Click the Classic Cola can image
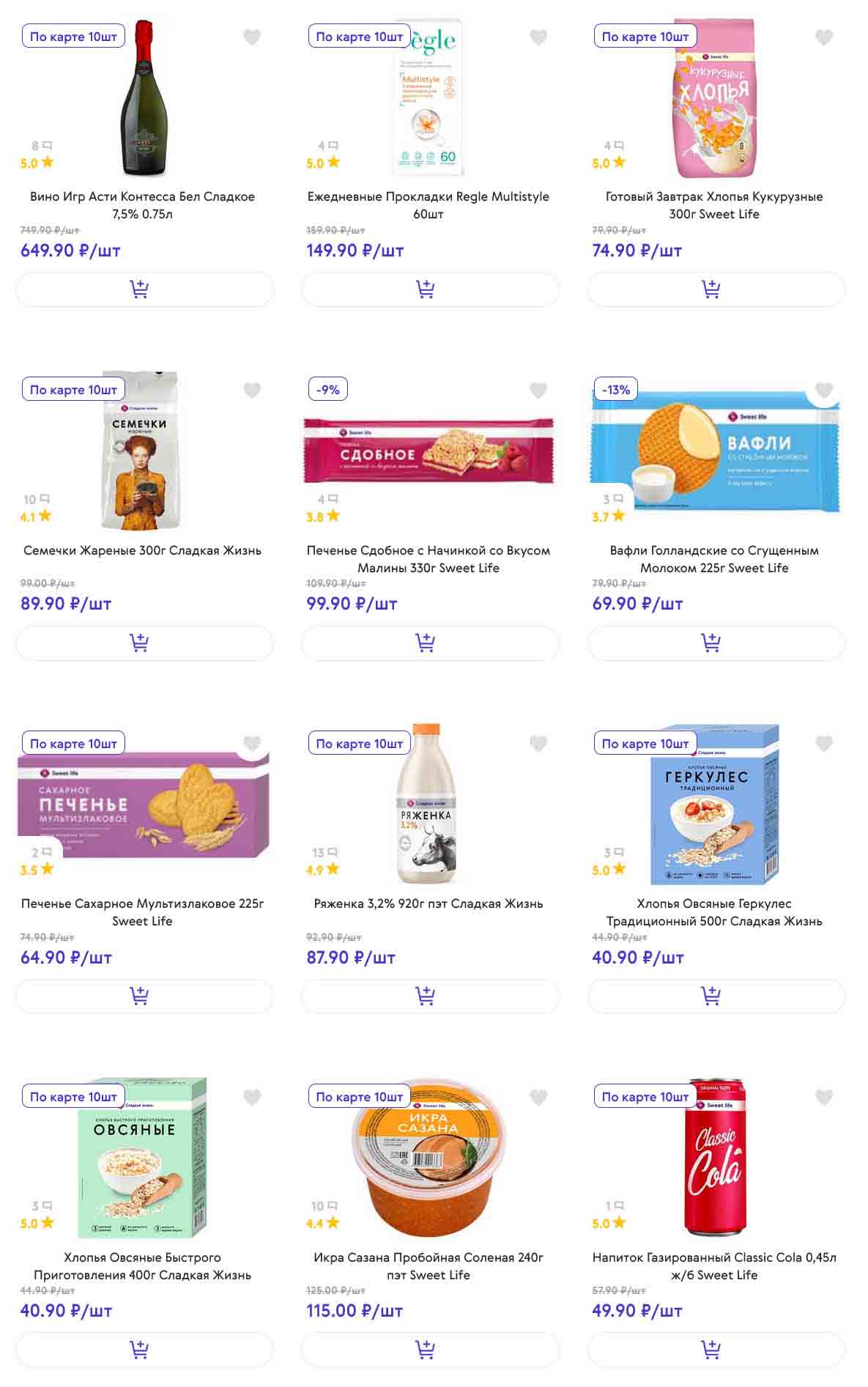The image size is (868, 1387). [x=714, y=1158]
